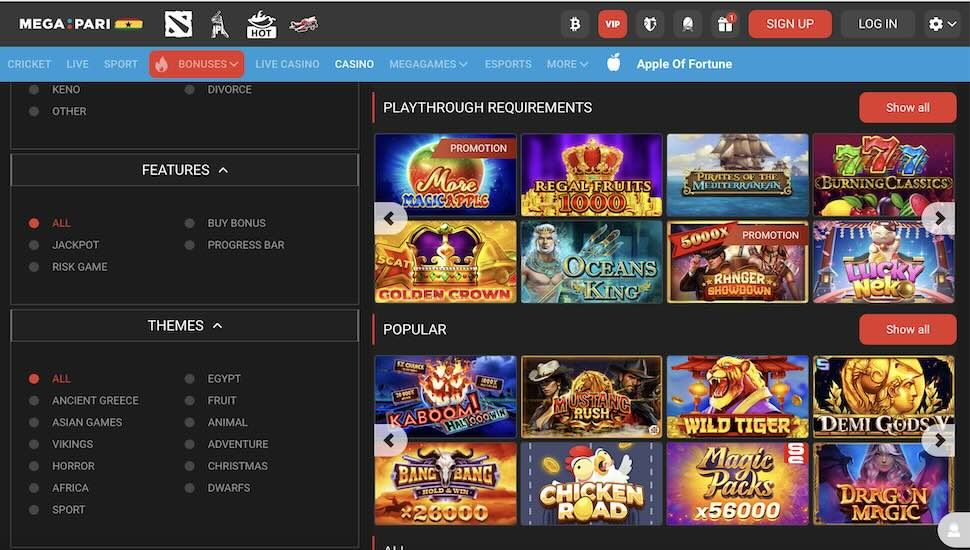
Task: Click the Sign Up button
Action: point(790,24)
